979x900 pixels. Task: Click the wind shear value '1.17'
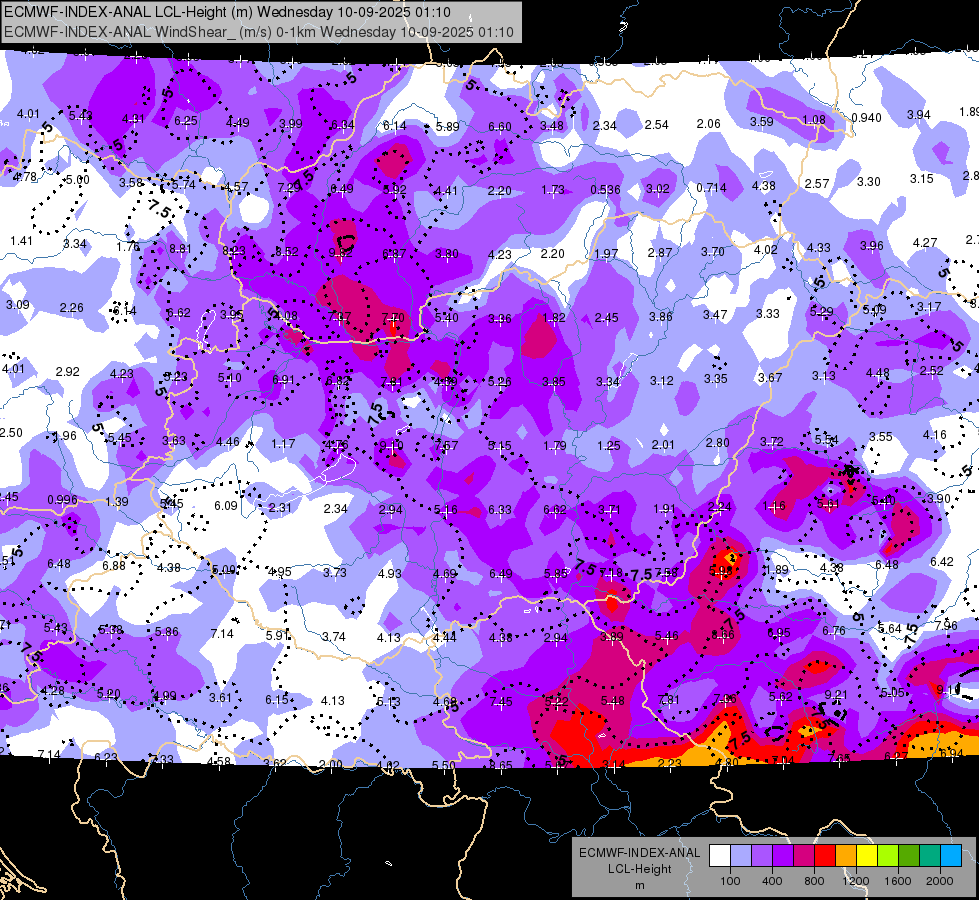[x=283, y=444]
